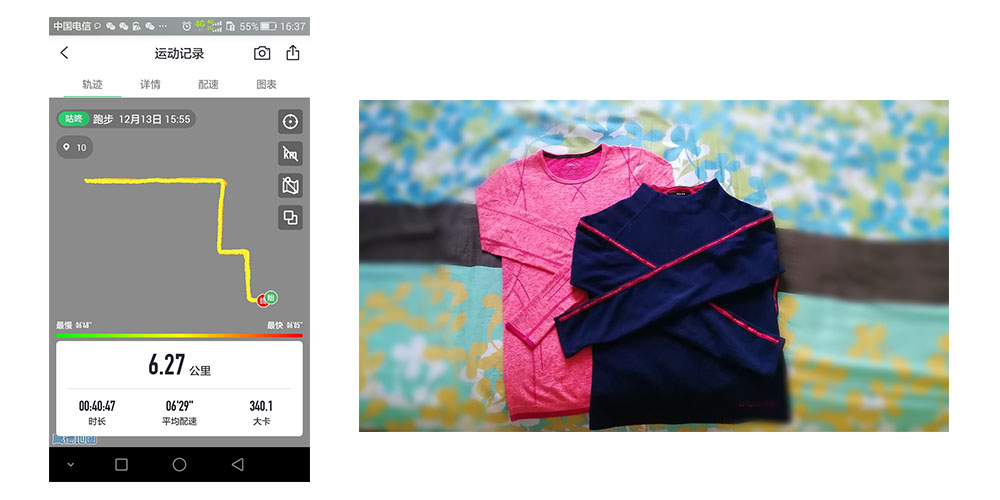Image resolution: width=1000 pixels, height=500 pixels.
Task: Tap the 中国电信 carrier label
Action: point(72,26)
